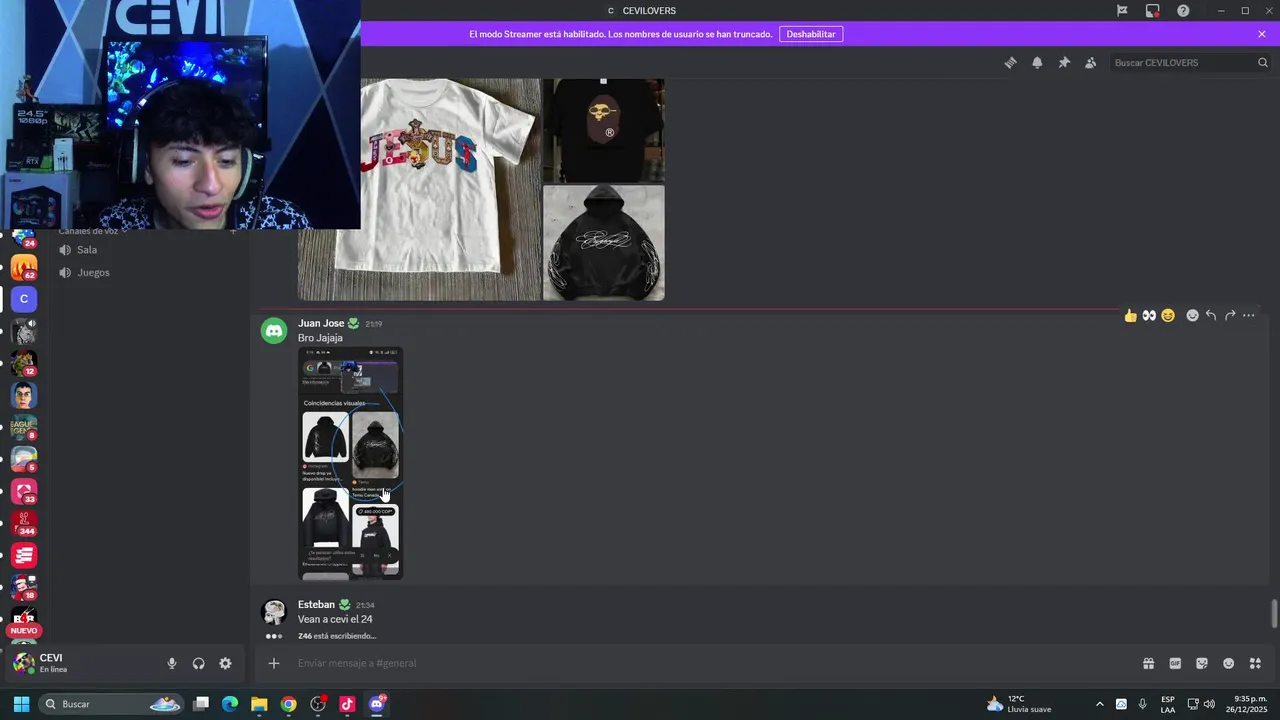The height and width of the screenshot is (720, 1280).
Task: Open user settings gear
Action: tap(225, 663)
